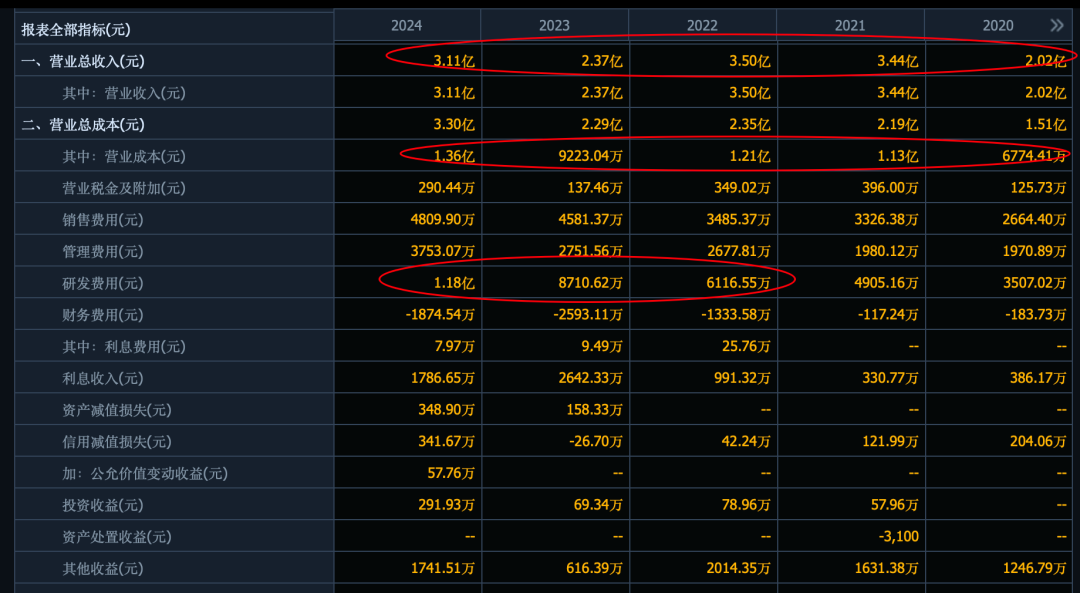1080x593 pixels.
Task: Select the 管理费用(元) row label
Action: tap(103, 251)
